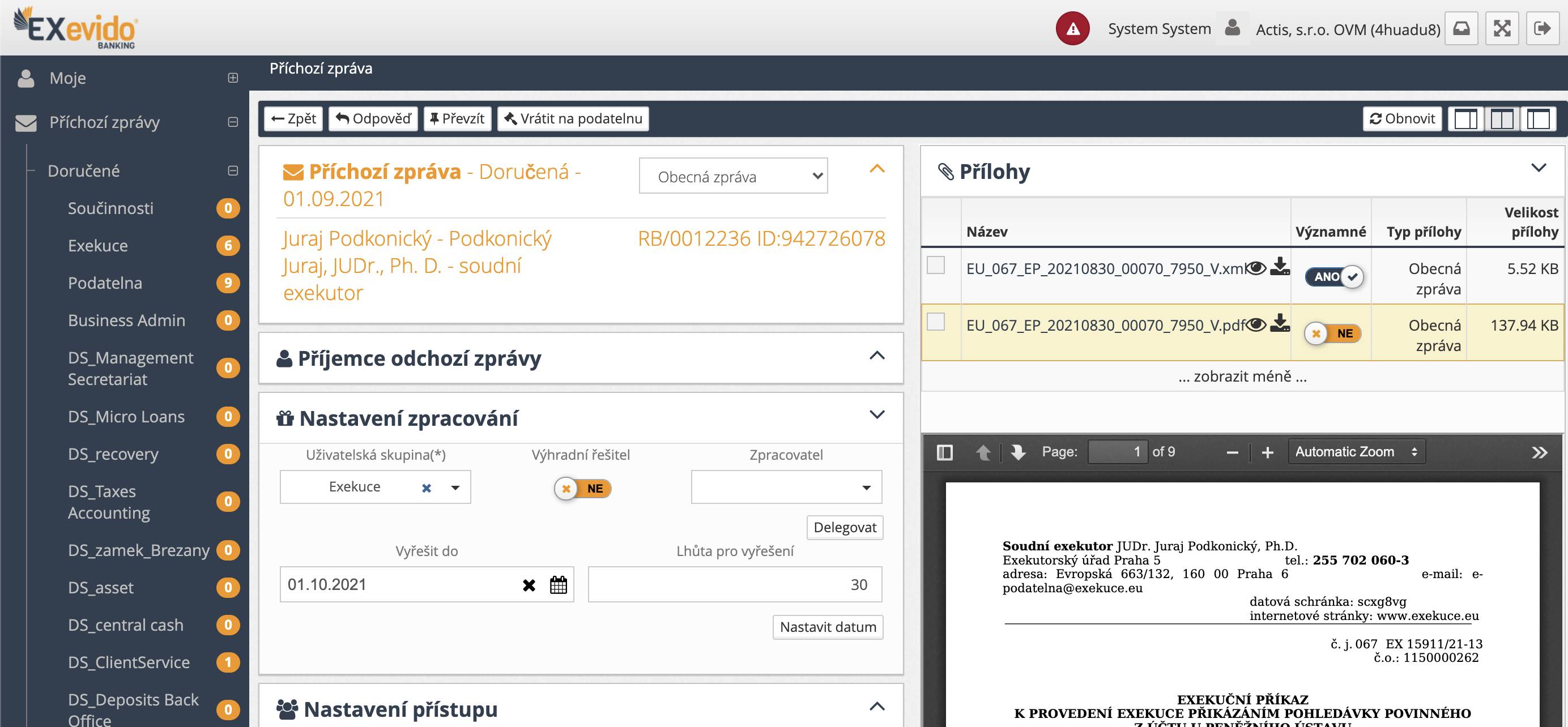The image size is (1568, 727).
Task: Zoom in on the PDF viewer
Action: point(1267,452)
